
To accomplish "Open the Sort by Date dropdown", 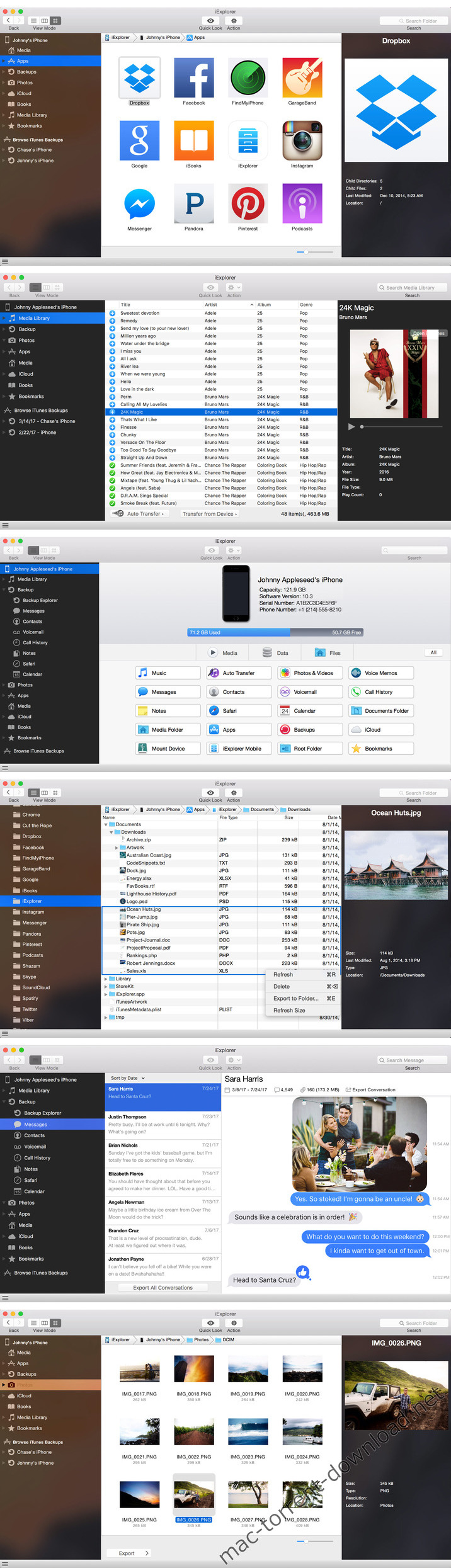I will pyautogui.click(x=128, y=1078).
